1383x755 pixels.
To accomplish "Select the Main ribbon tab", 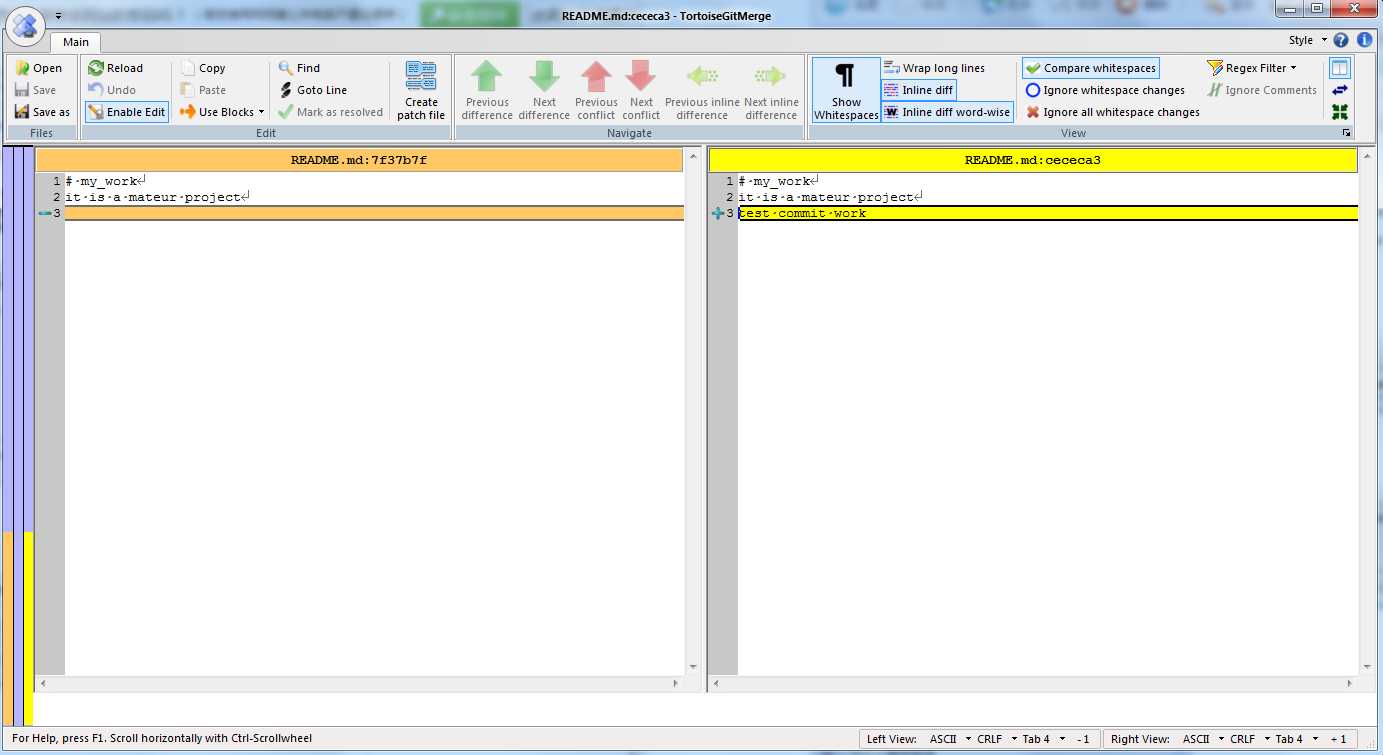I will [76, 42].
